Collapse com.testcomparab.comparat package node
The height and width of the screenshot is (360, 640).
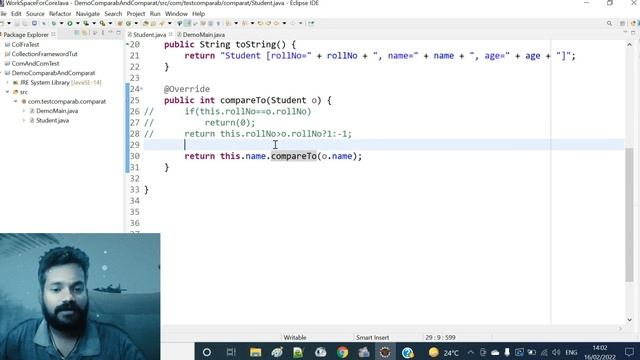pos(16,101)
